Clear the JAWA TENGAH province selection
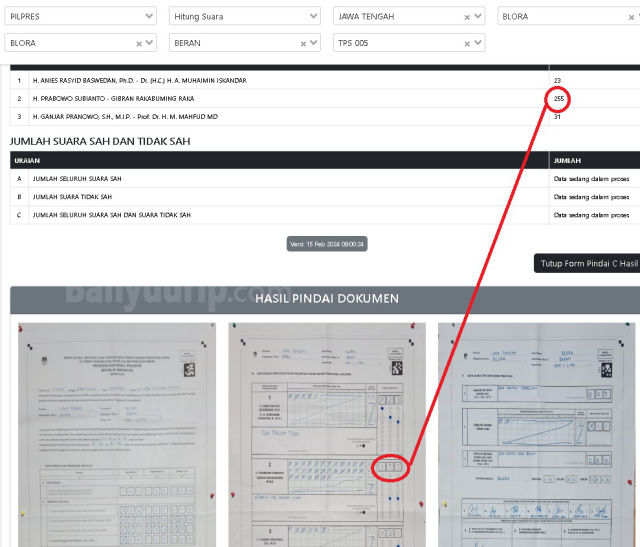640x547 pixels. pyautogui.click(x=467, y=17)
